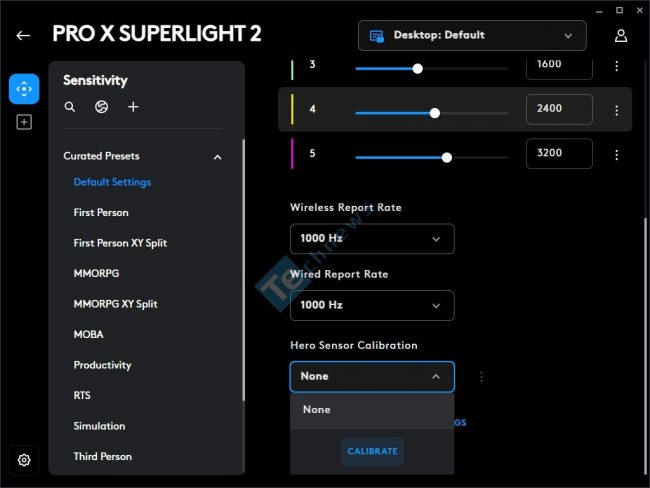Maximize the G HUB window
The height and width of the screenshot is (488, 650).
pos(619,10)
